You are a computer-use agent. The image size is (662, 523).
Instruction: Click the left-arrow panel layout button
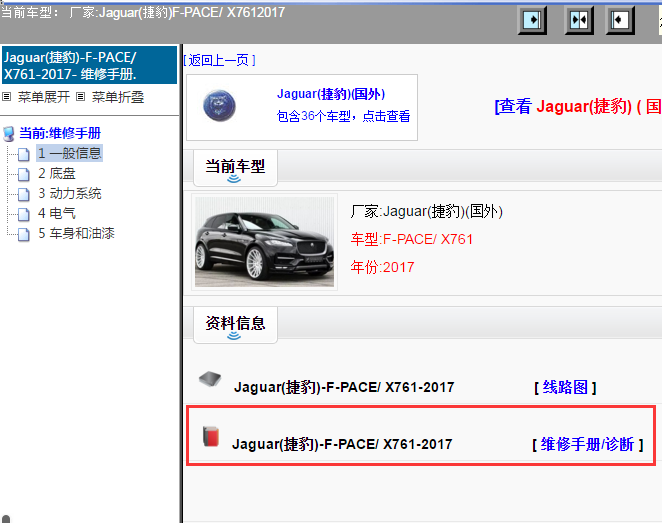point(620,20)
